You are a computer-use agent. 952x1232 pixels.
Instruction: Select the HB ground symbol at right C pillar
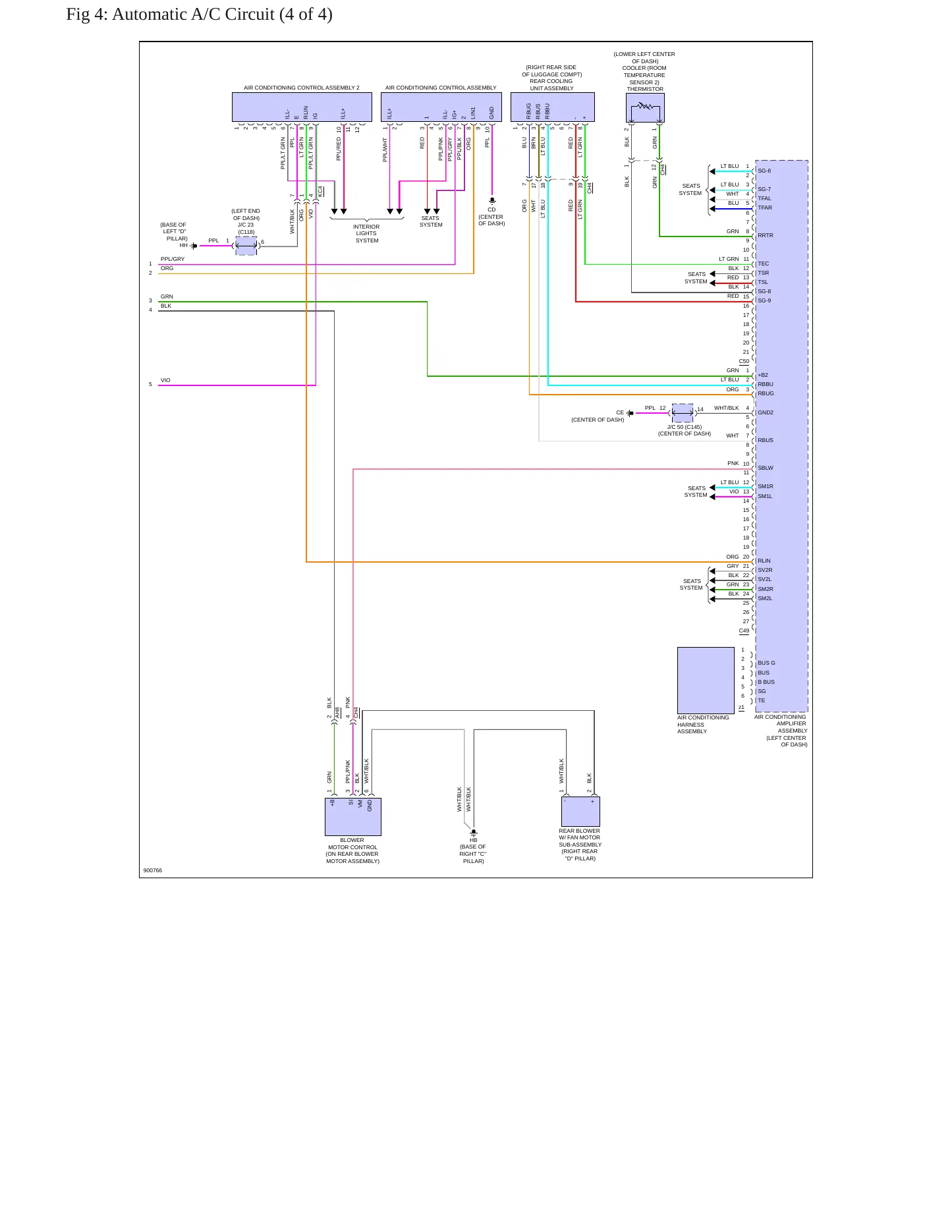tap(474, 832)
